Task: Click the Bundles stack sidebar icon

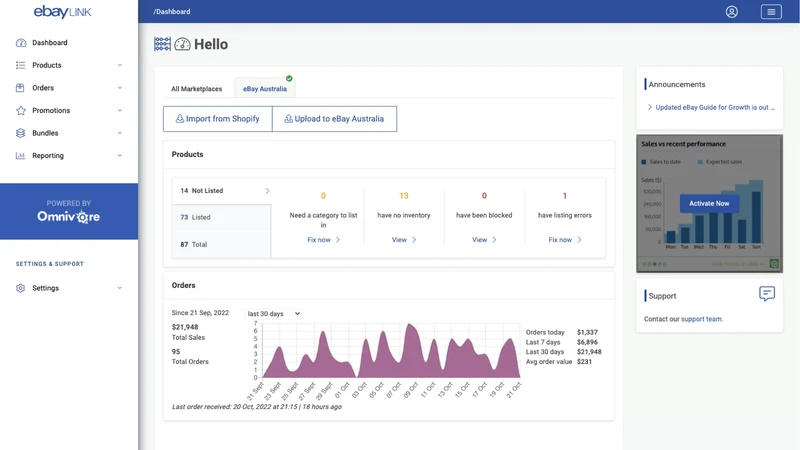Action: pos(20,133)
